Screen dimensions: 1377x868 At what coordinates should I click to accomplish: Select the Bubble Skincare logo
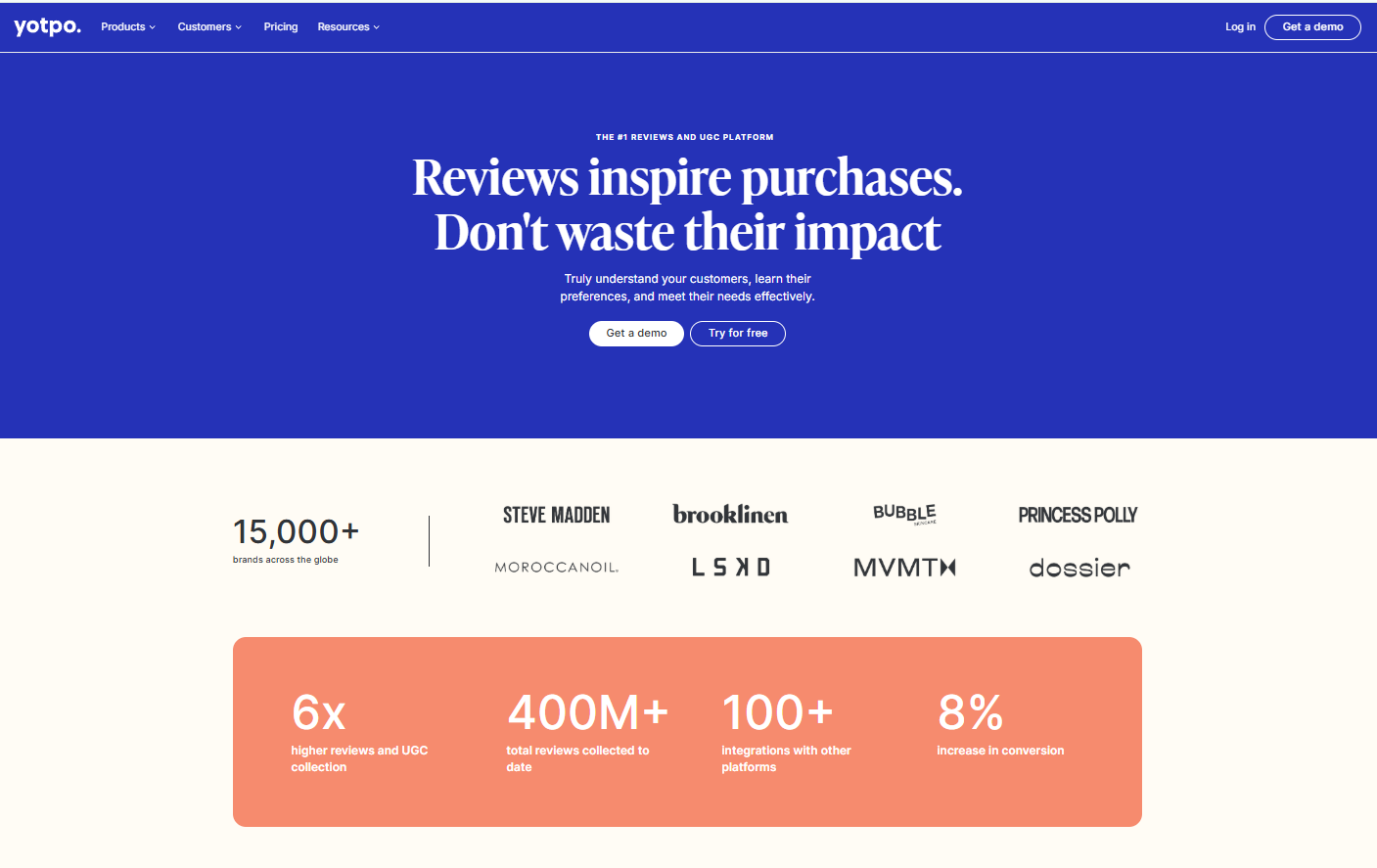coord(903,513)
